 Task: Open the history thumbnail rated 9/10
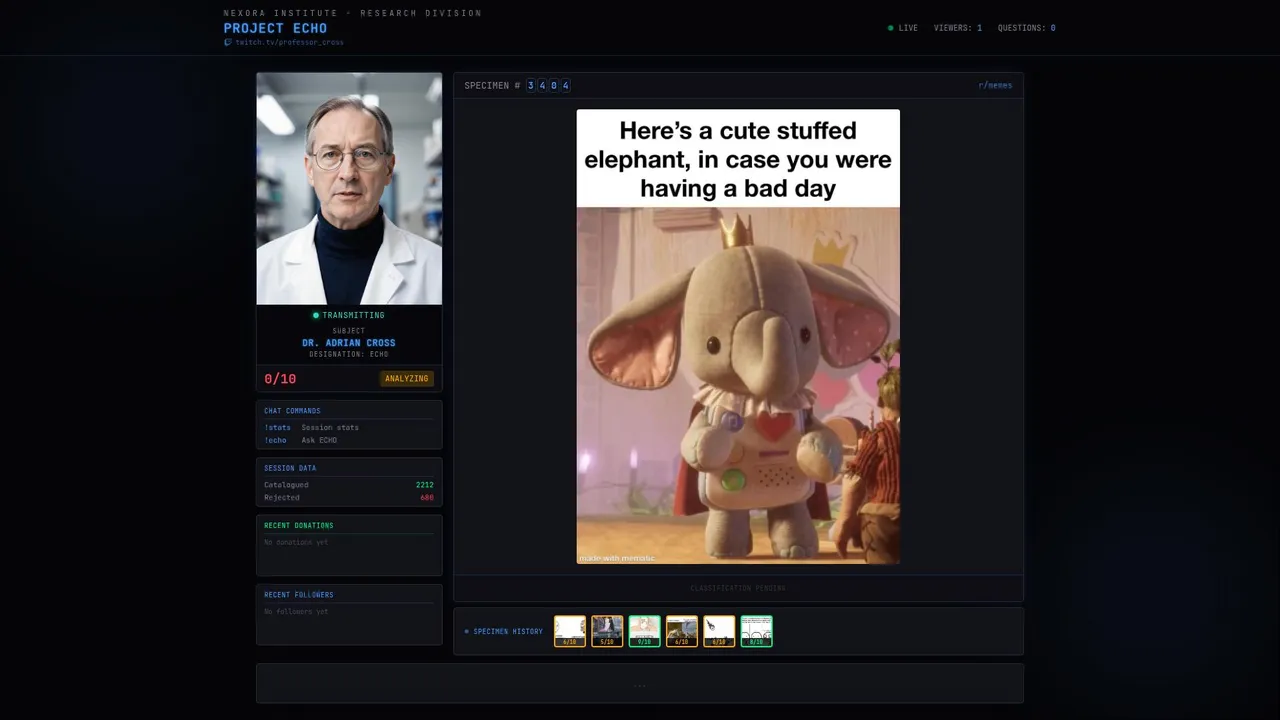(x=644, y=631)
